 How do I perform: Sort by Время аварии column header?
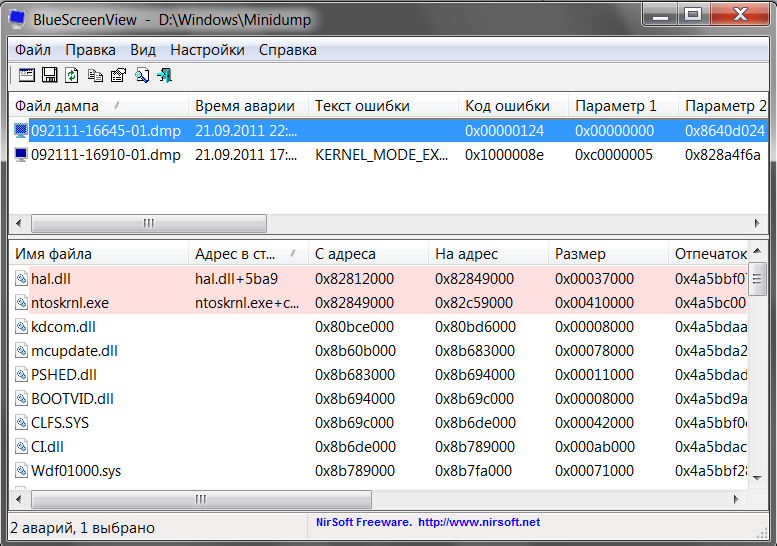click(x=248, y=106)
